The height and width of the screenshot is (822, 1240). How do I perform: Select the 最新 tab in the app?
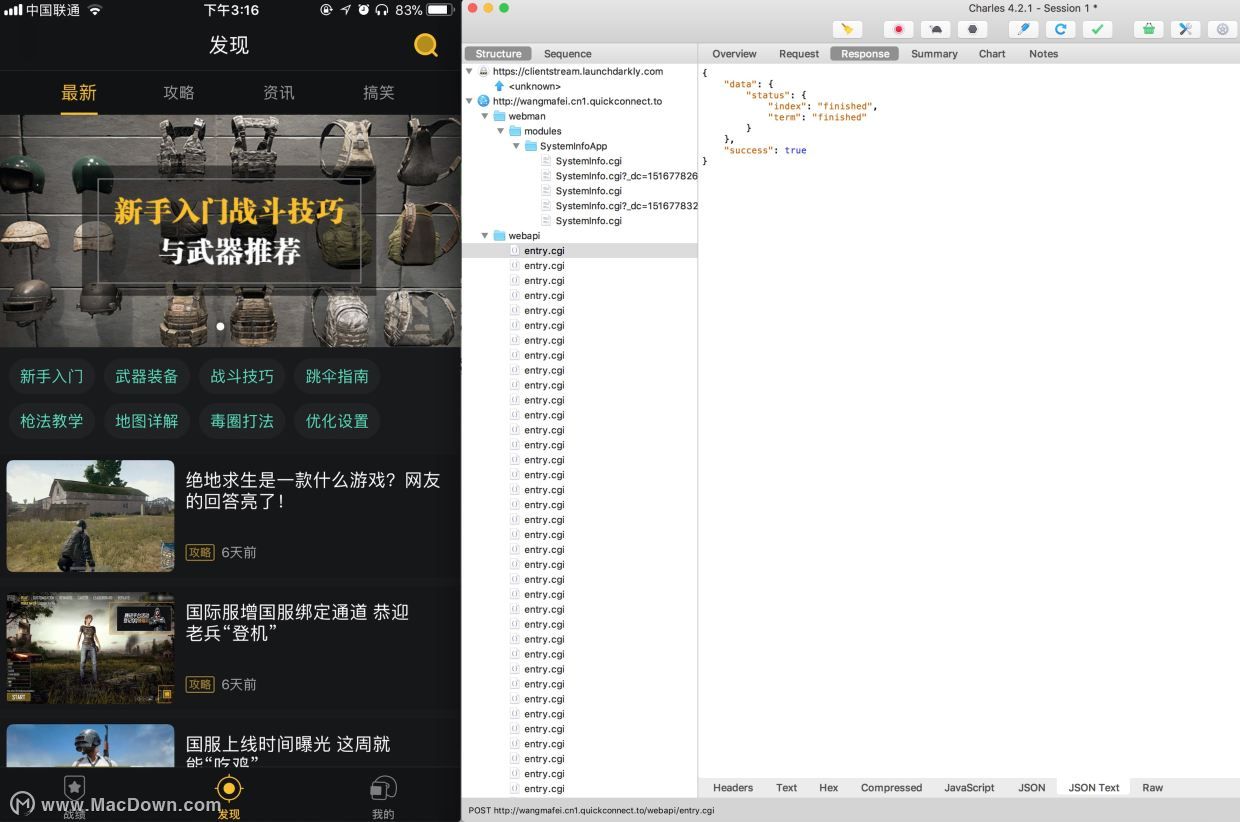(x=79, y=93)
